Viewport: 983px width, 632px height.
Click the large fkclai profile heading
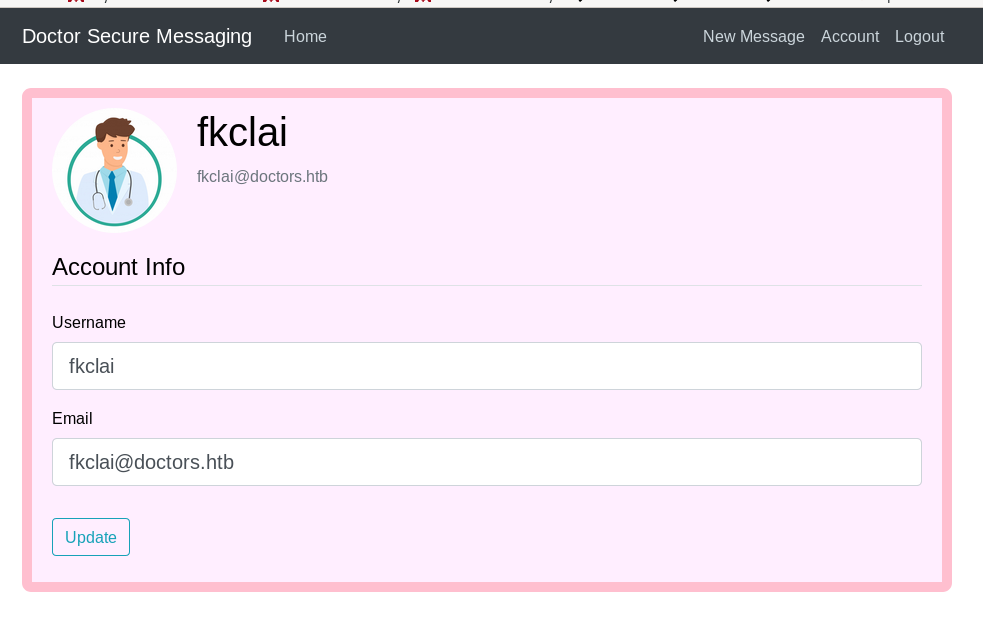pos(242,132)
